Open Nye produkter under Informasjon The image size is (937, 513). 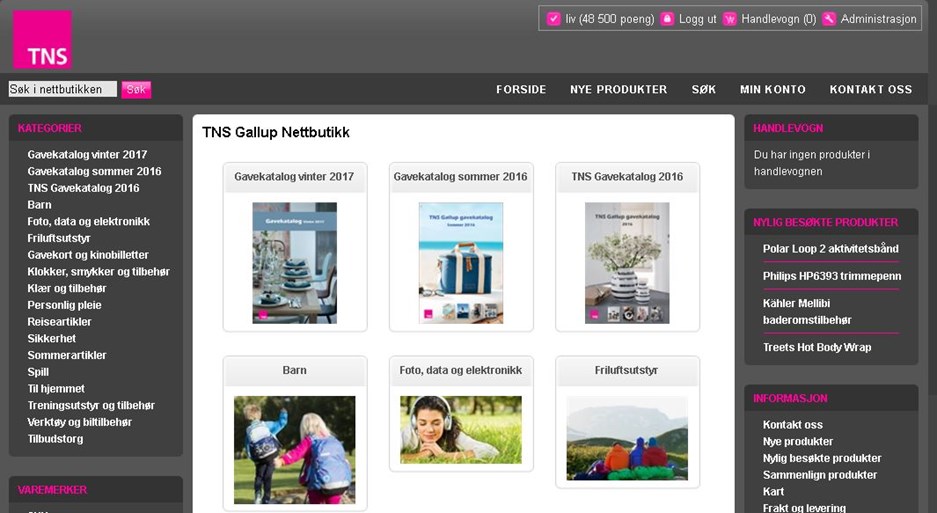[798, 441]
